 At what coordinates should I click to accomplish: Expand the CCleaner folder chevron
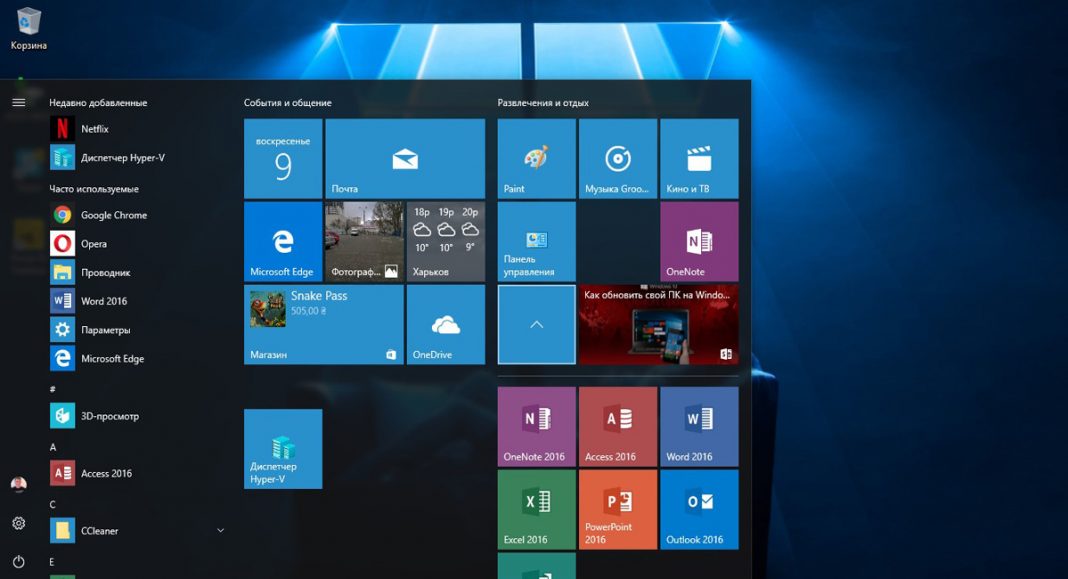coord(220,530)
